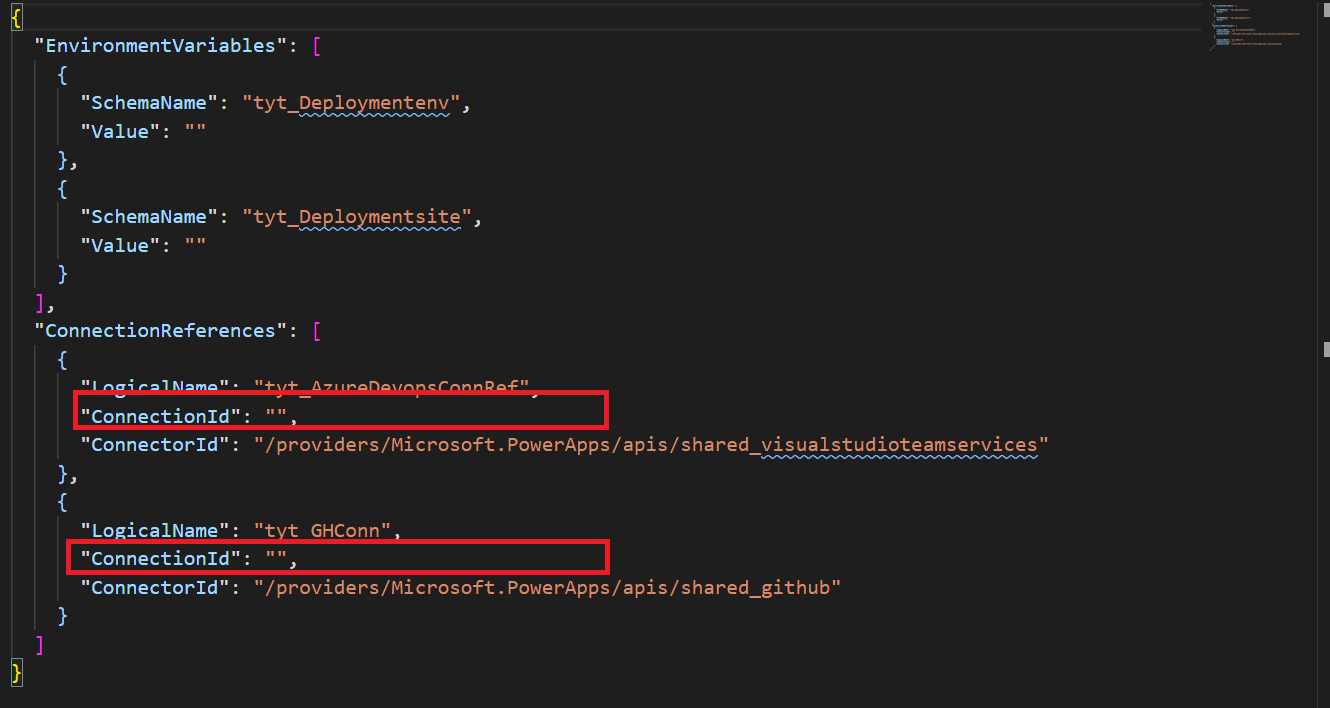
Task: Click empty ConnectionId value for GHConn
Action: click(x=276, y=558)
